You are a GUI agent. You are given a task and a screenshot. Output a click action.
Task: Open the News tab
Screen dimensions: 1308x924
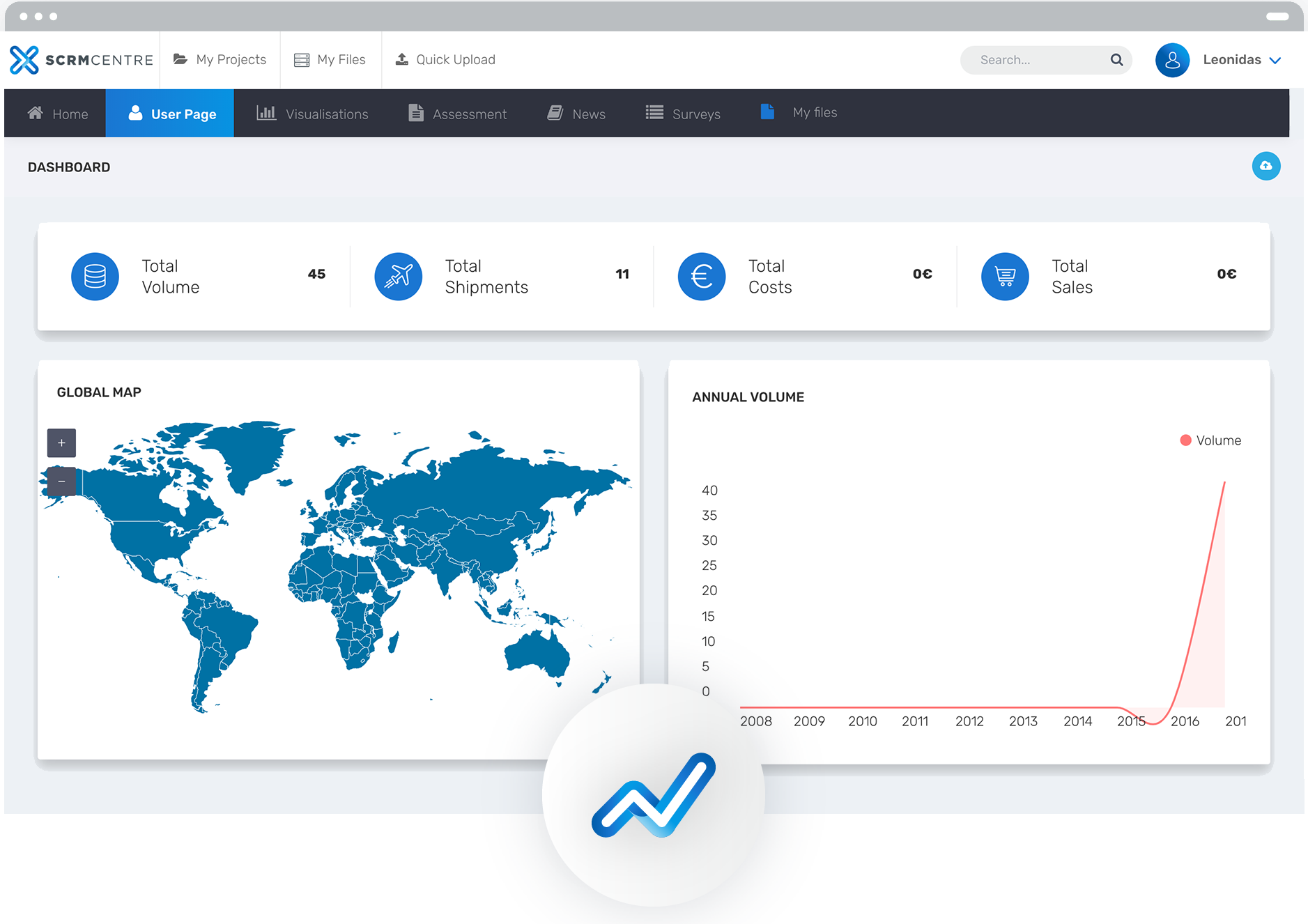576,114
